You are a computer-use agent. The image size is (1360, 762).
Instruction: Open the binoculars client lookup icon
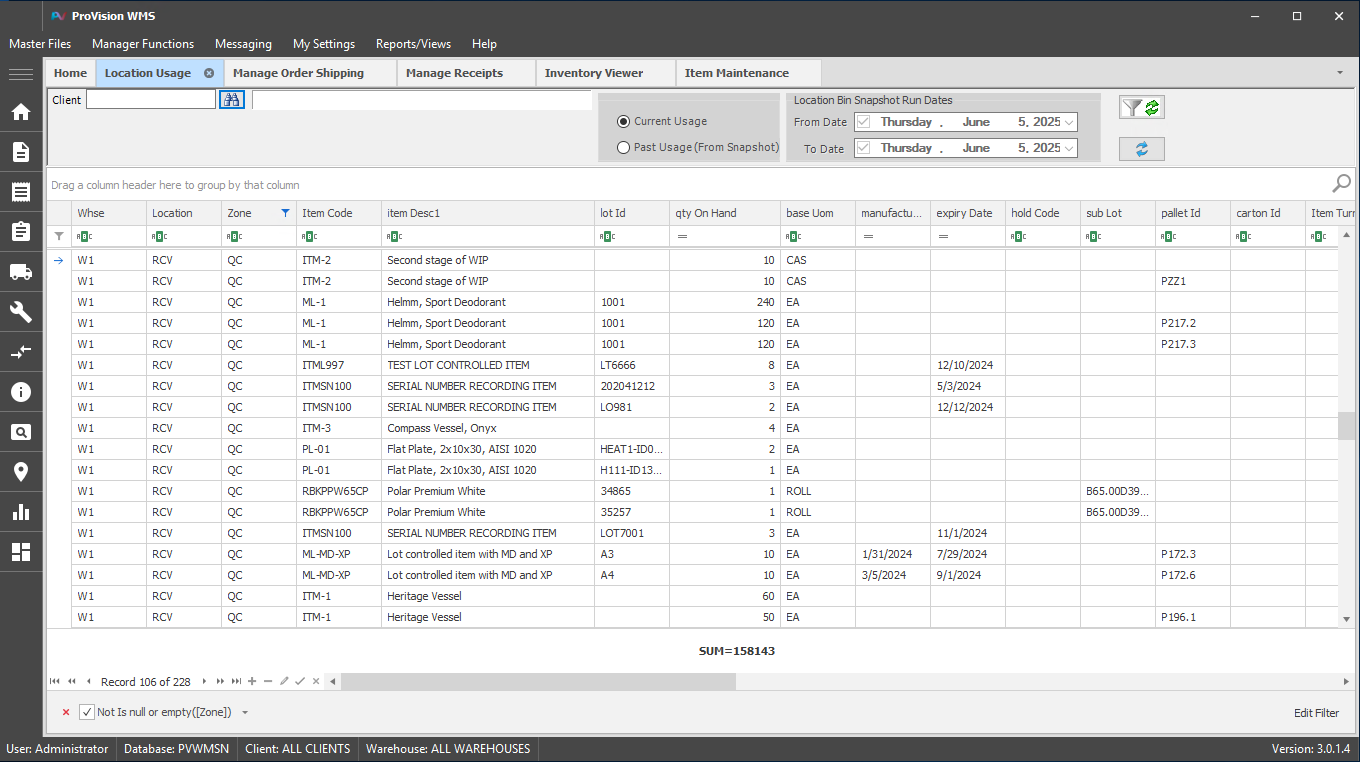click(x=231, y=99)
